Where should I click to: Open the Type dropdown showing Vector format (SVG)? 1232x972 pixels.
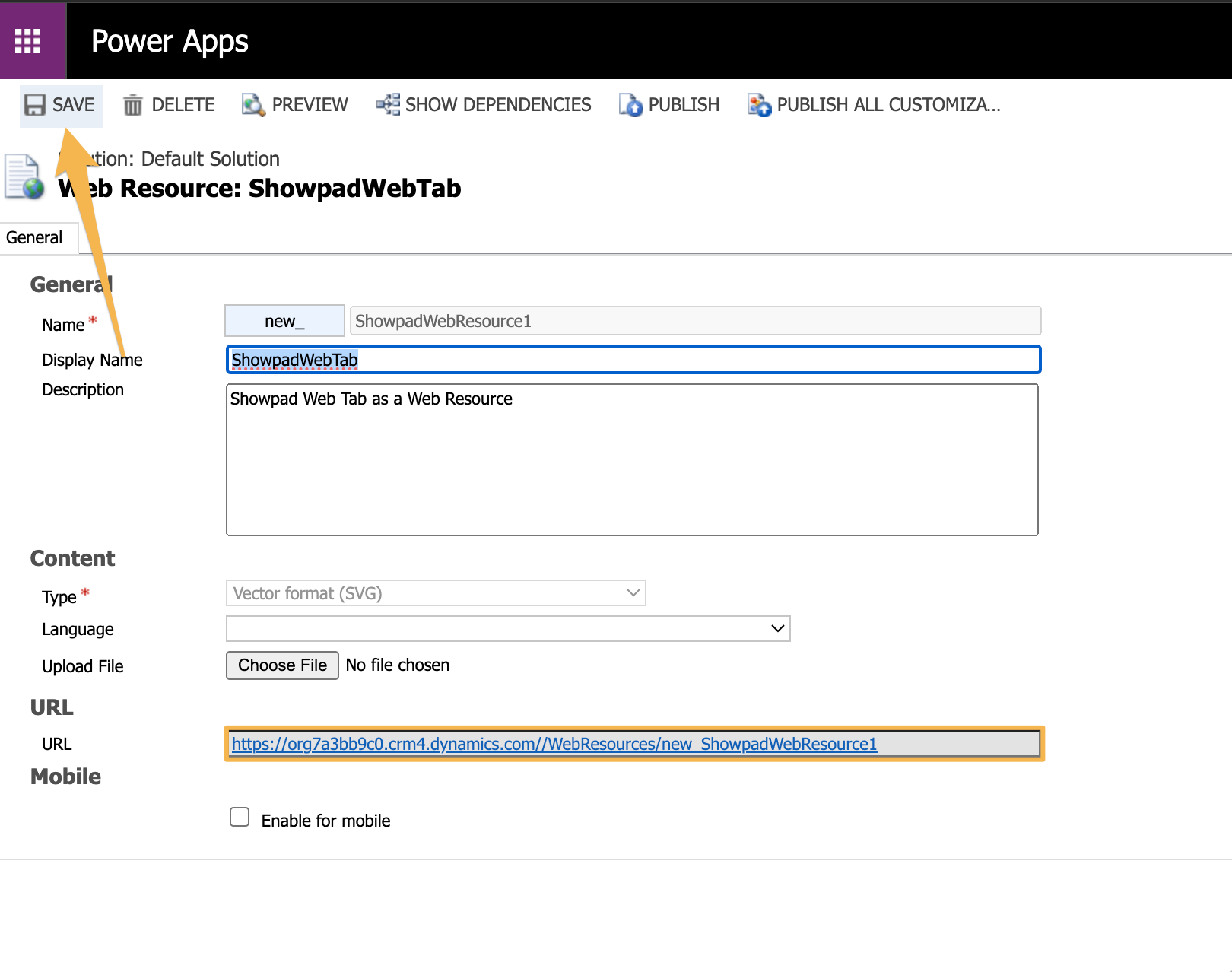tap(436, 593)
